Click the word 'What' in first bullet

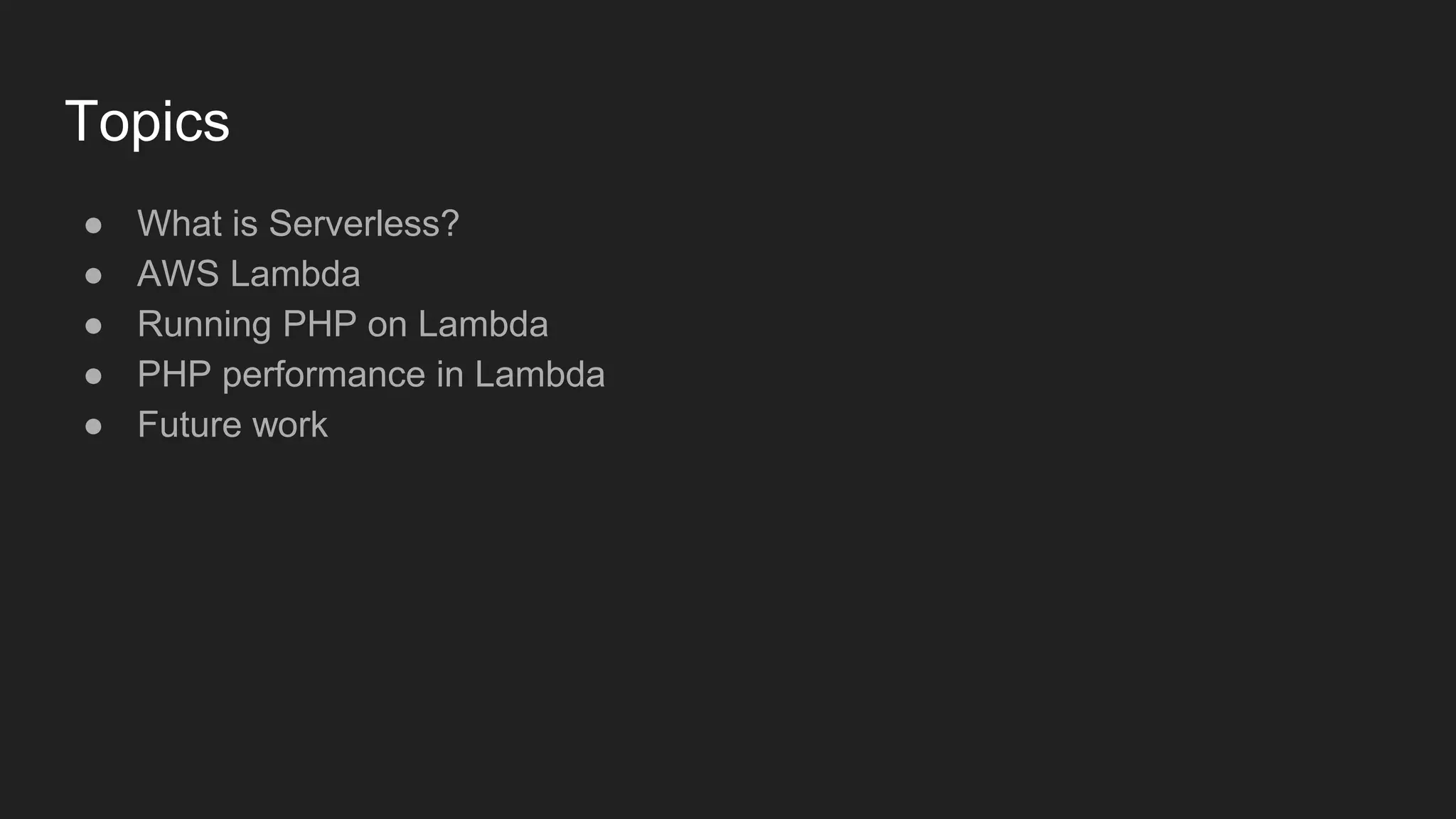179,224
